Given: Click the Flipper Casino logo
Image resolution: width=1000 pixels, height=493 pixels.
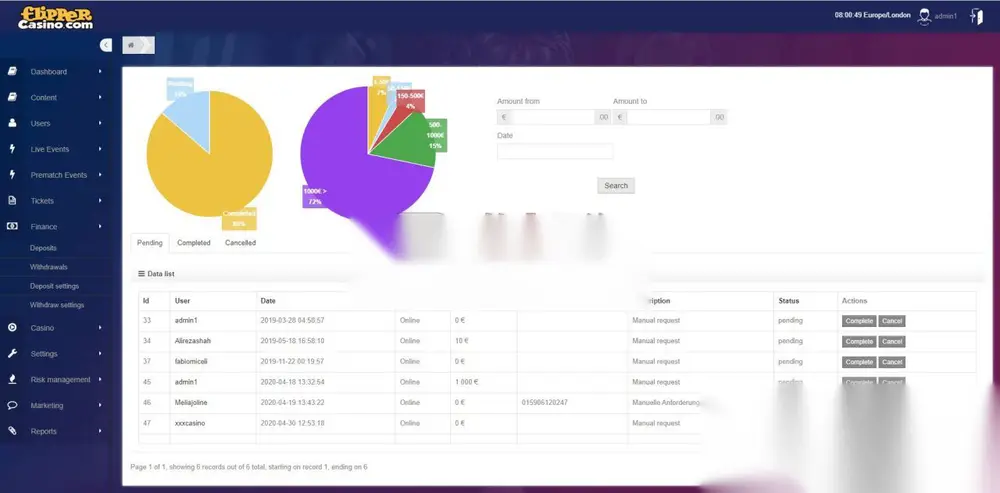Looking at the screenshot, I should [55, 17].
